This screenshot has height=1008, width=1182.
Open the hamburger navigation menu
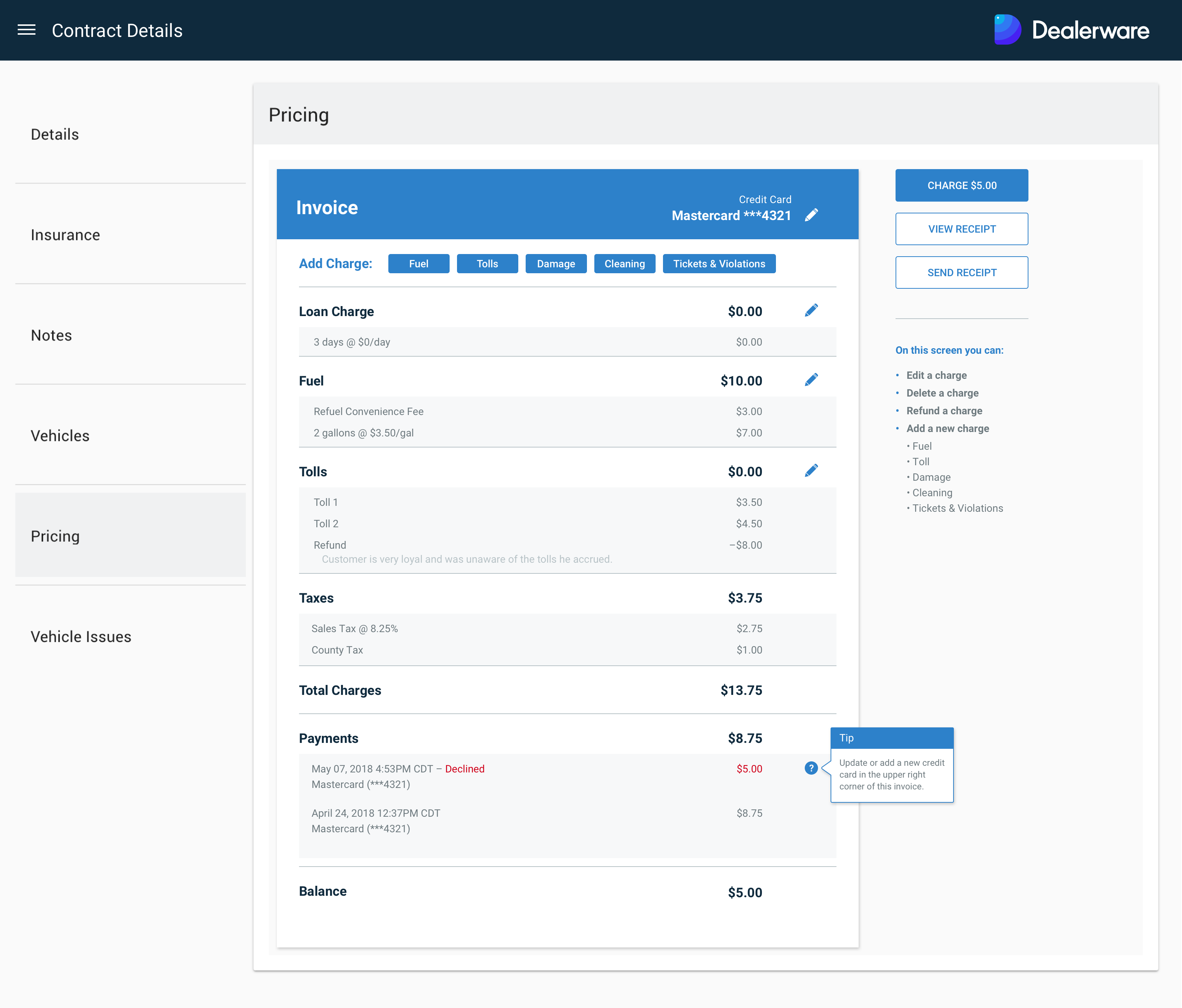[26, 30]
